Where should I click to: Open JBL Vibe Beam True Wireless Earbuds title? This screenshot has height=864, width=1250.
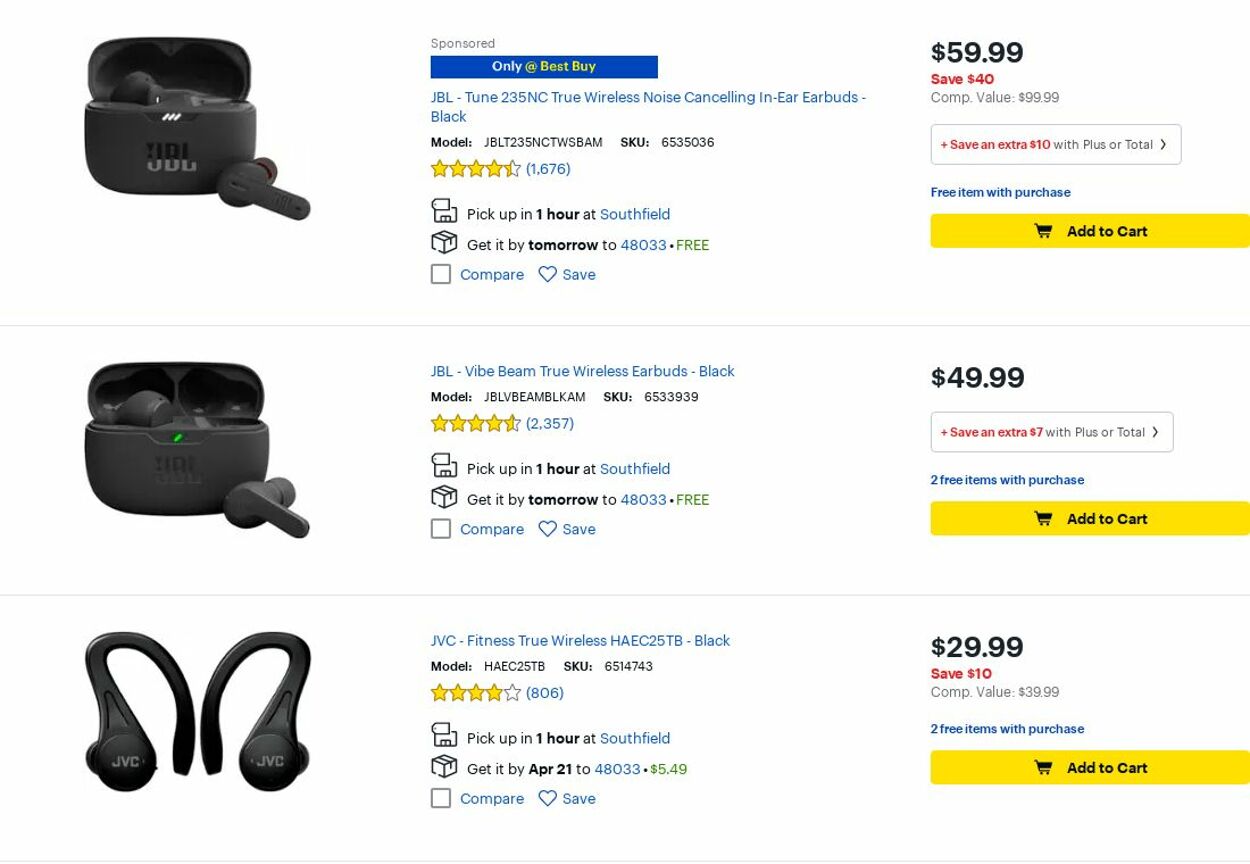(x=582, y=371)
